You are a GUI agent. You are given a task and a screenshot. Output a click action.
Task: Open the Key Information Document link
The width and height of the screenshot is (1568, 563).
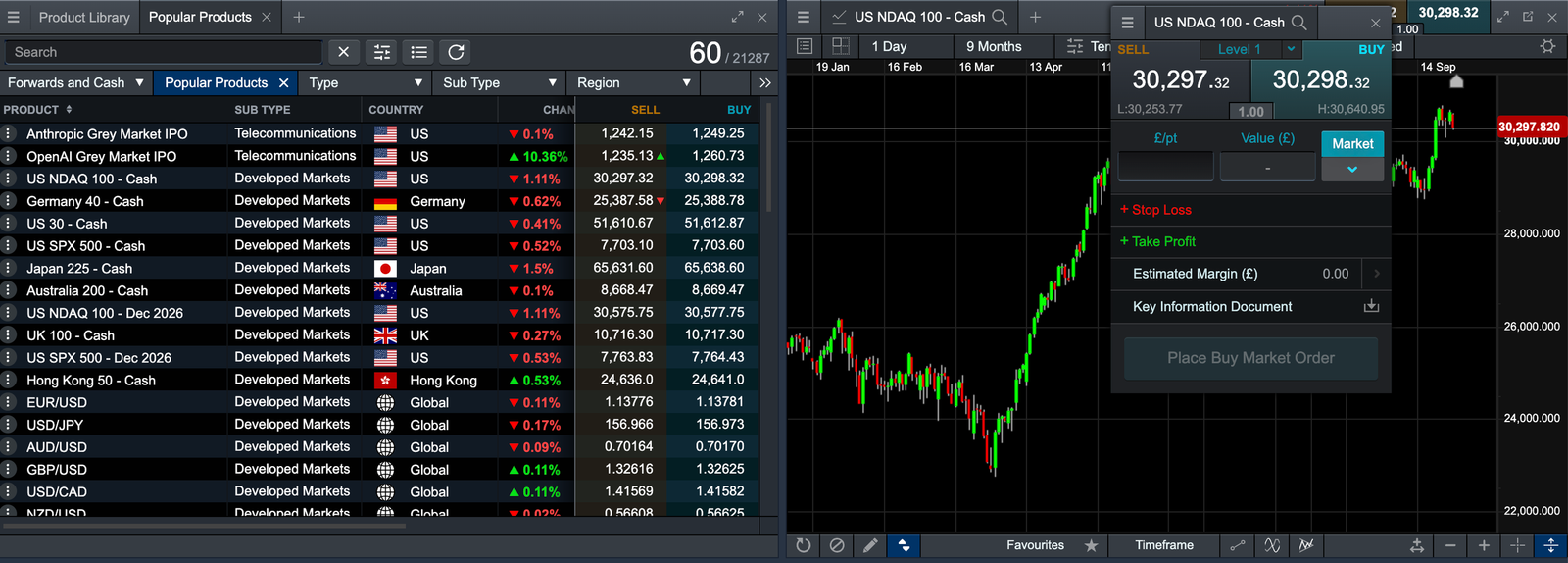pos(1212,306)
